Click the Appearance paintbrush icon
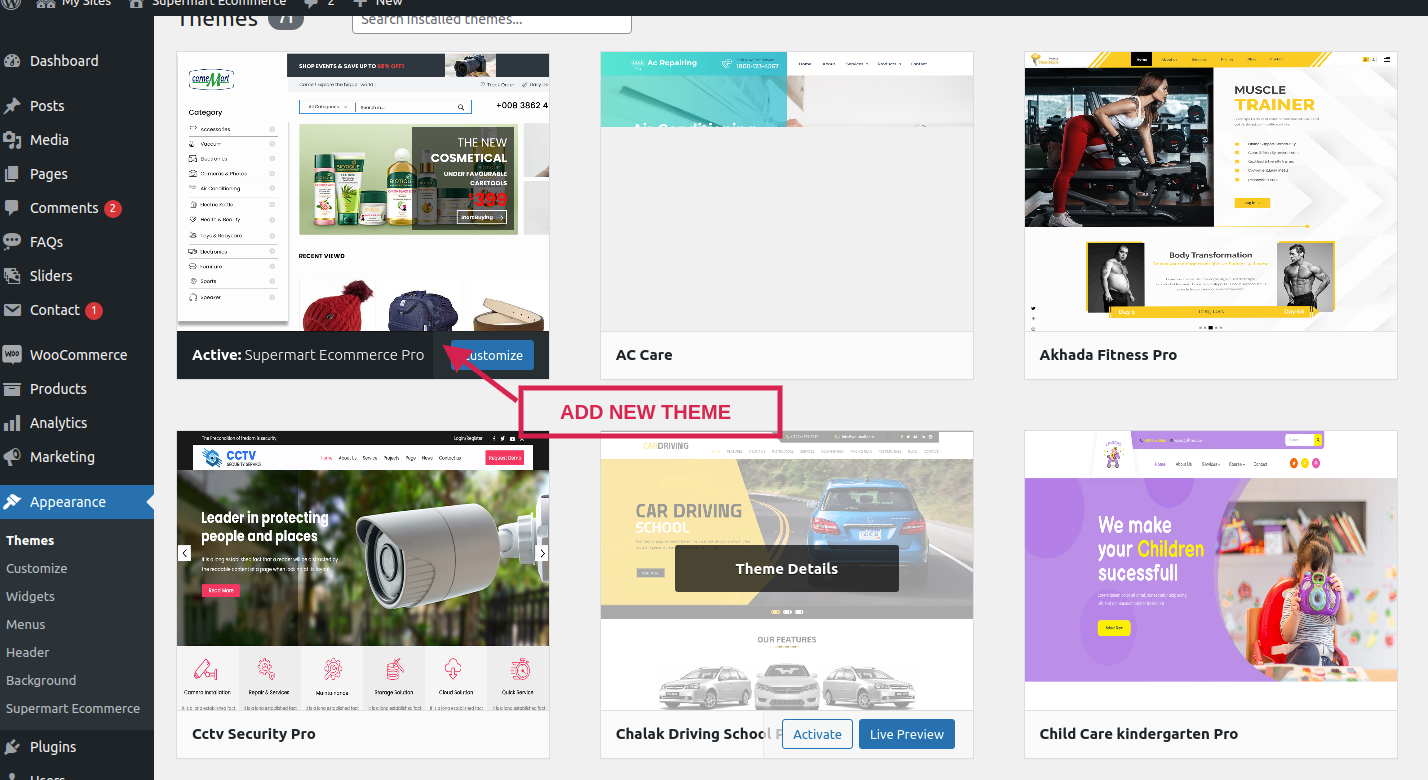 tap(12, 502)
